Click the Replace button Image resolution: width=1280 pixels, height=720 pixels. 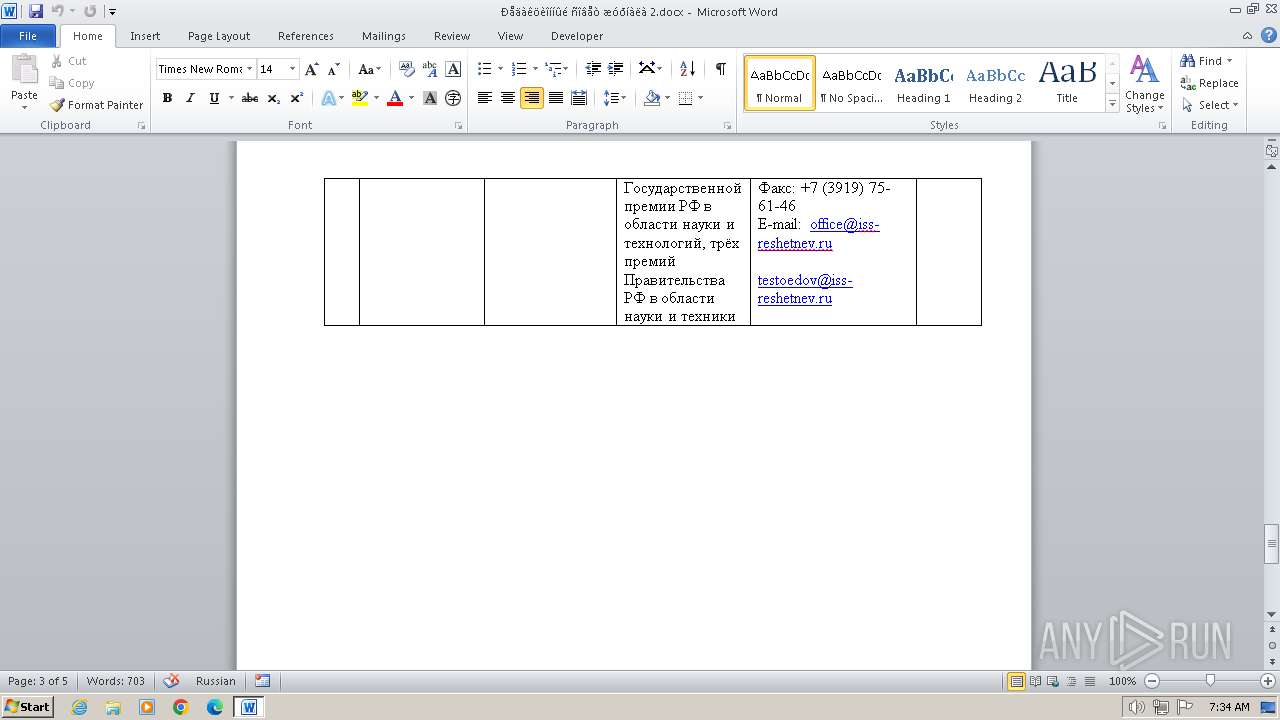(1210, 83)
